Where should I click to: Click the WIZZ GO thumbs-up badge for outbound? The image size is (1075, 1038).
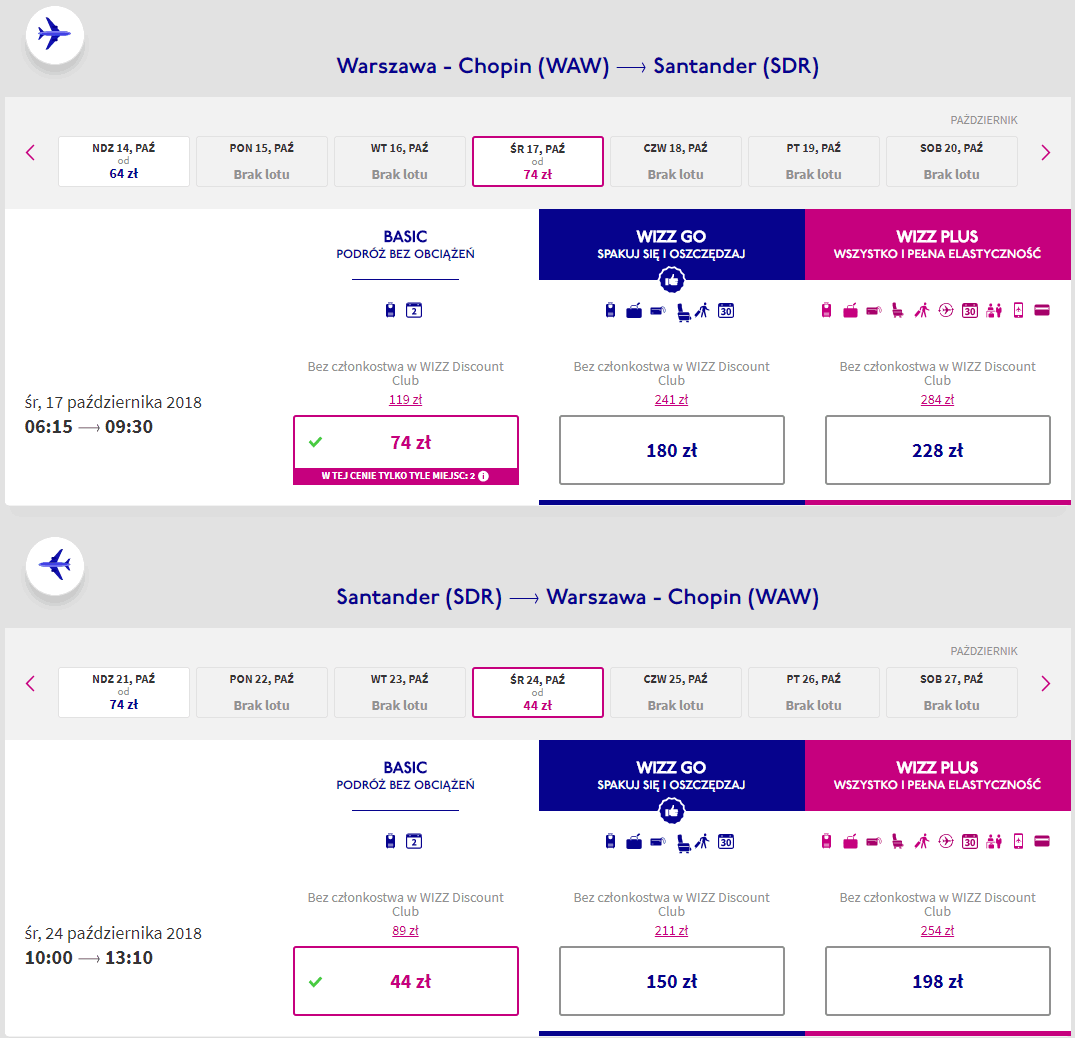[672, 279]
